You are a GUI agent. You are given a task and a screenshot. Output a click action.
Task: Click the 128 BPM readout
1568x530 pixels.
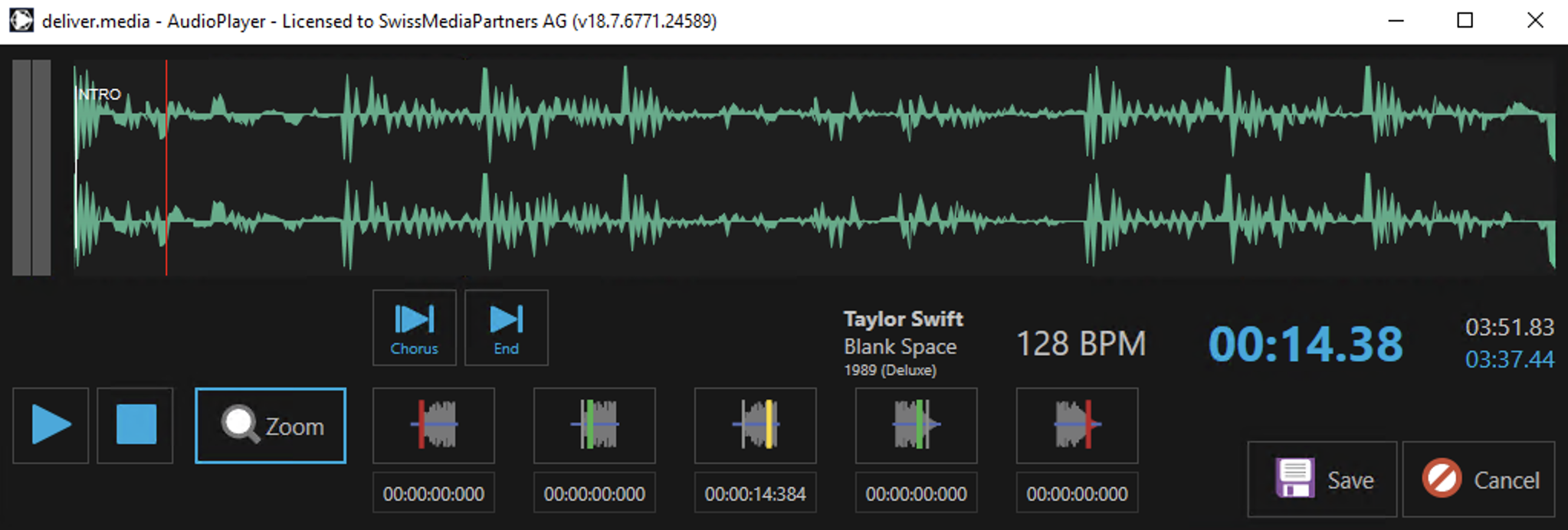[1081, 344]
